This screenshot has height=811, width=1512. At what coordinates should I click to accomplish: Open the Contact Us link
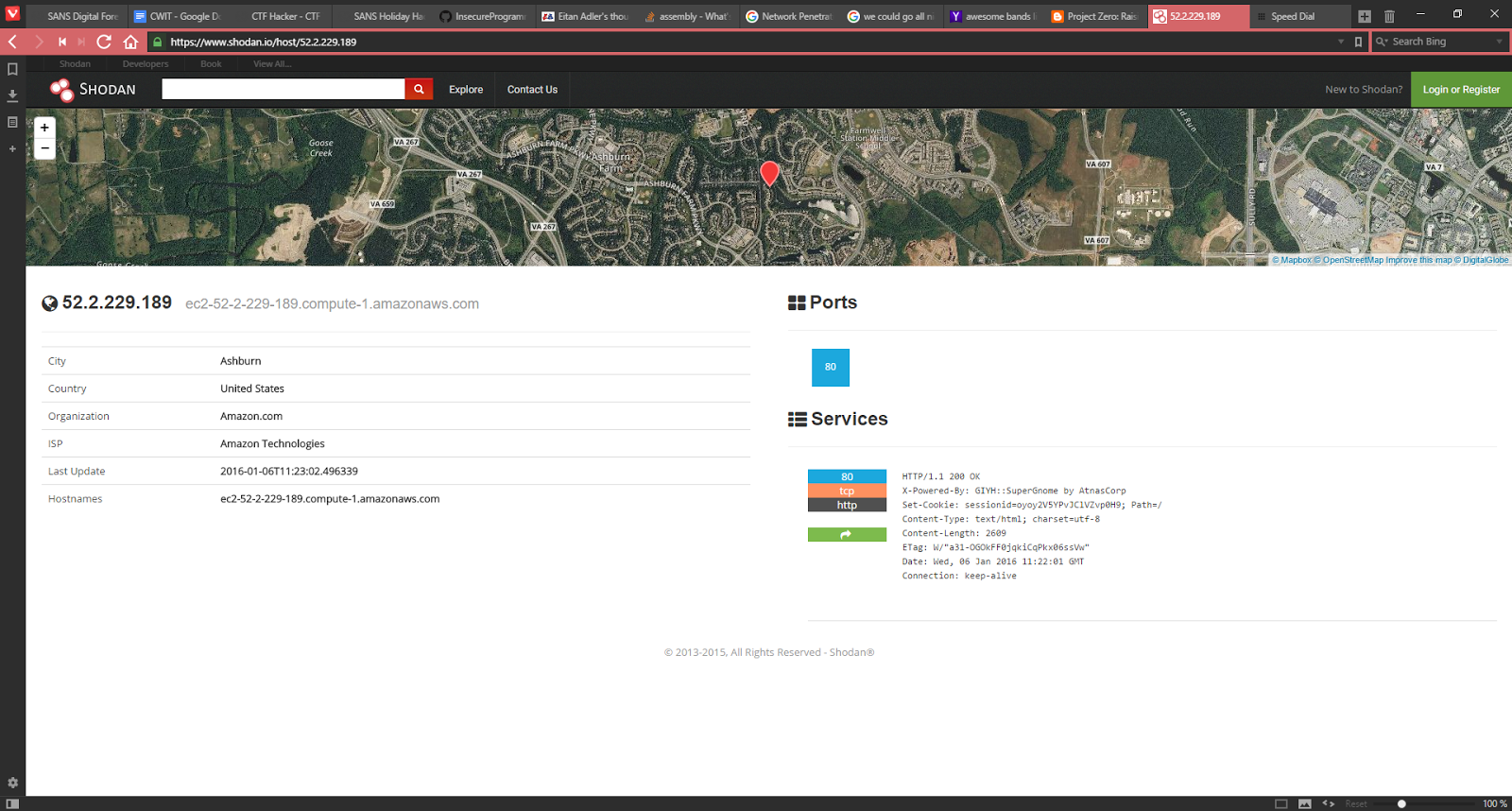[x=532, y=90]
